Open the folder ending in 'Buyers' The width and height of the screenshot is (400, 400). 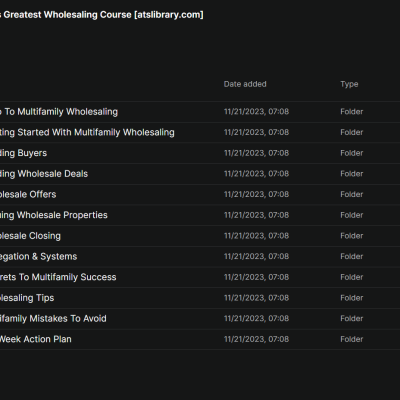(23, 153)
